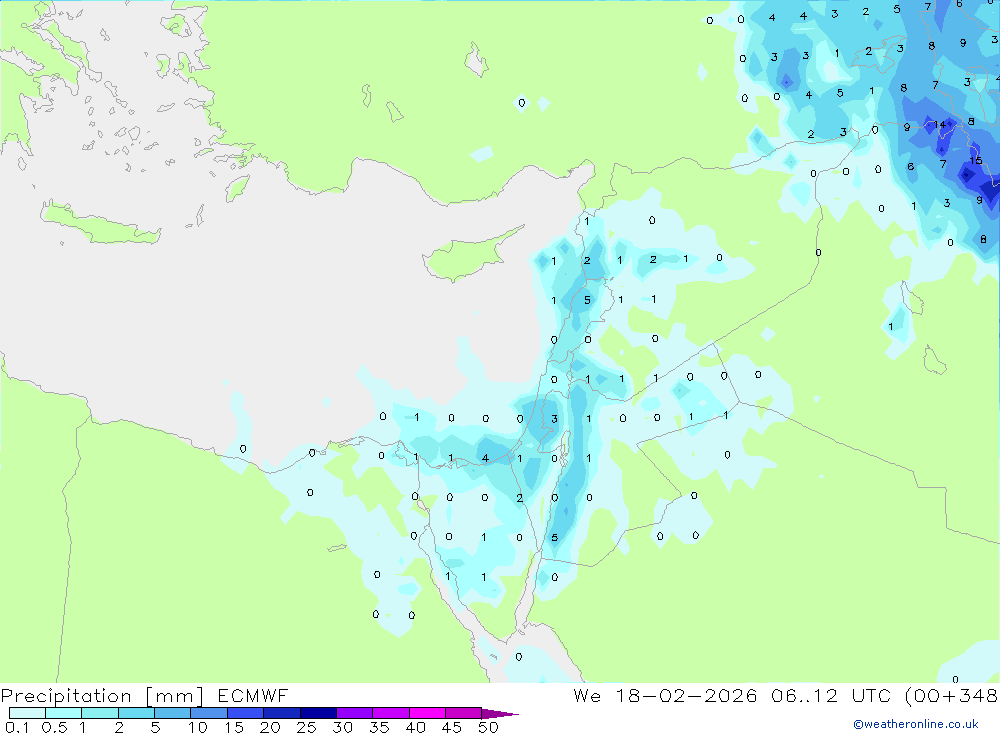Viewport: 1000px width, 733px height.
Task: Click the "ECMWF" model label
Action: pyautogui.click(x=253, y=695)
